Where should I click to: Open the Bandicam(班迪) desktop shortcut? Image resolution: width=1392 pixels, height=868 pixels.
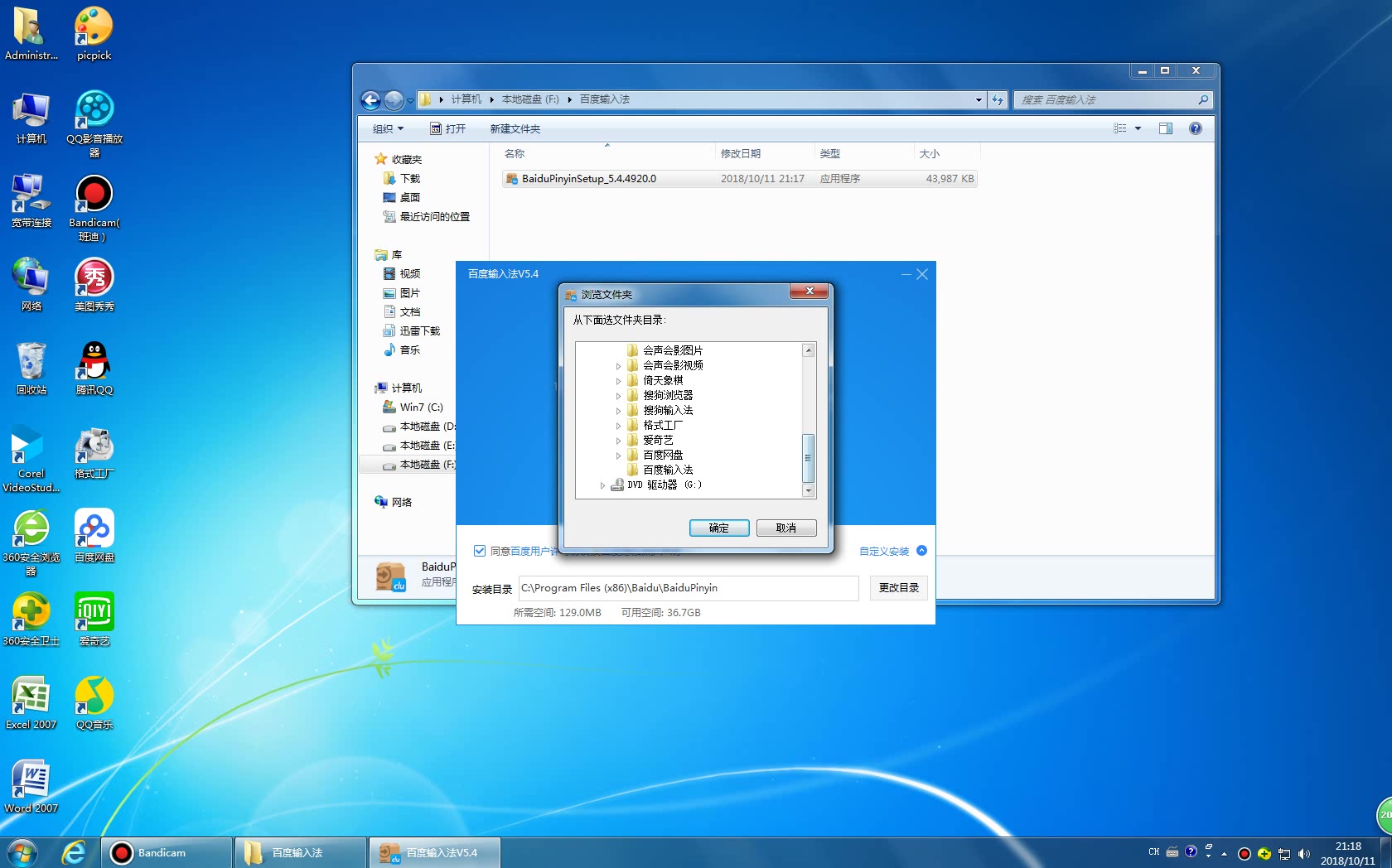94,207
